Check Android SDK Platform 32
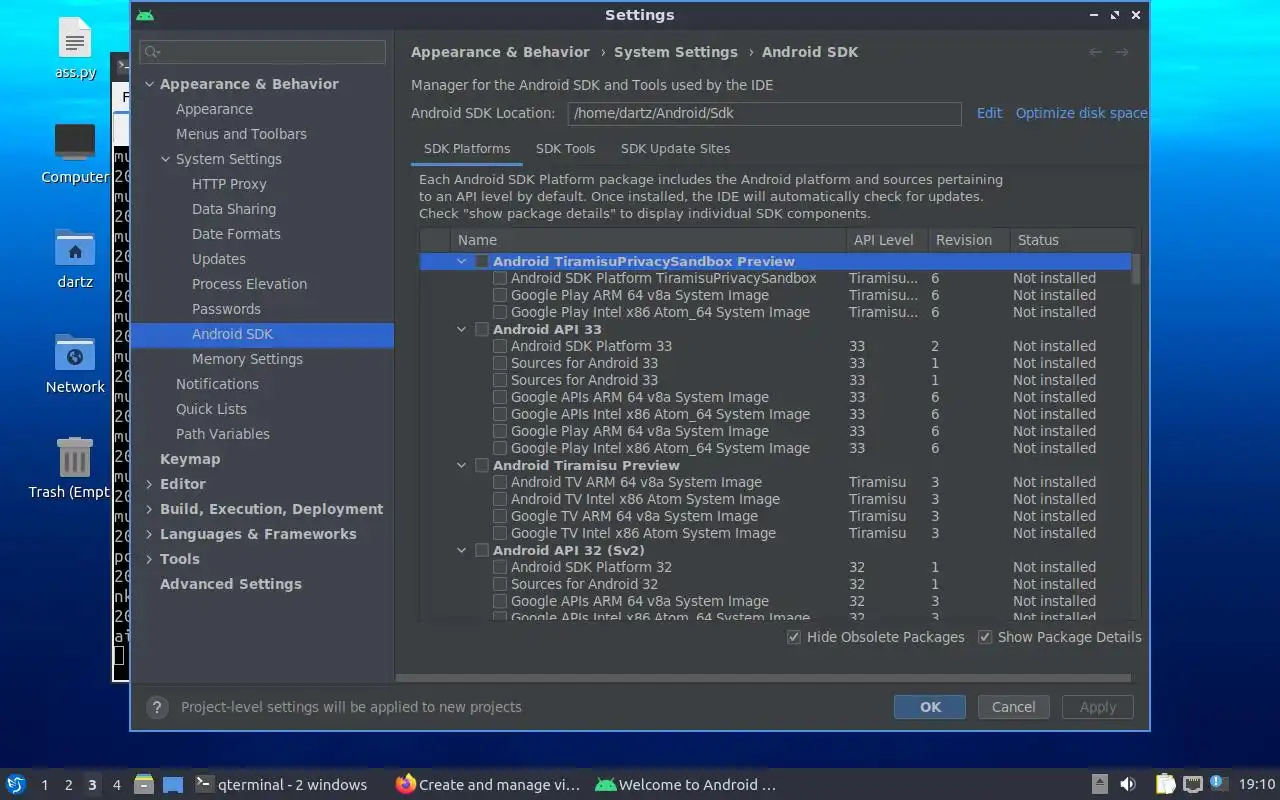The height and width of the screenshot is (800, 1280). 500,567
